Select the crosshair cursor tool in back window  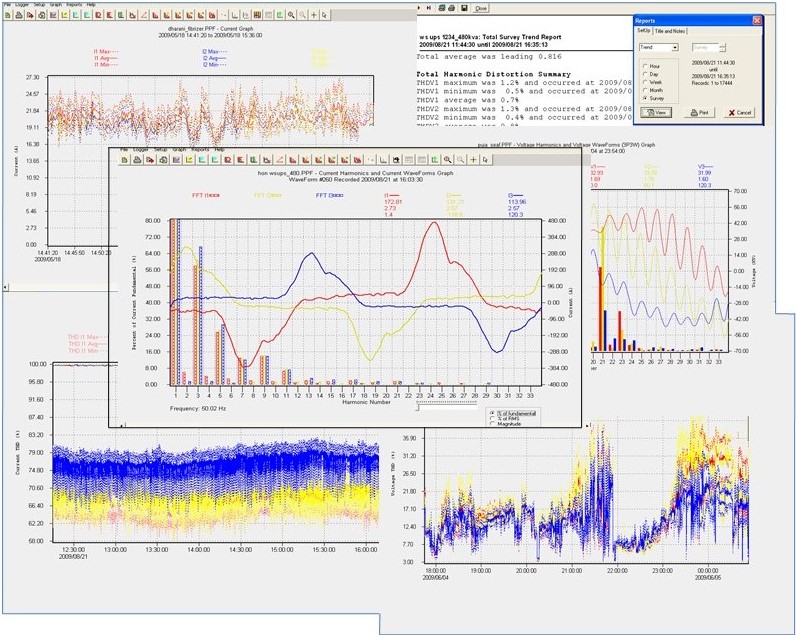(314, 15)
